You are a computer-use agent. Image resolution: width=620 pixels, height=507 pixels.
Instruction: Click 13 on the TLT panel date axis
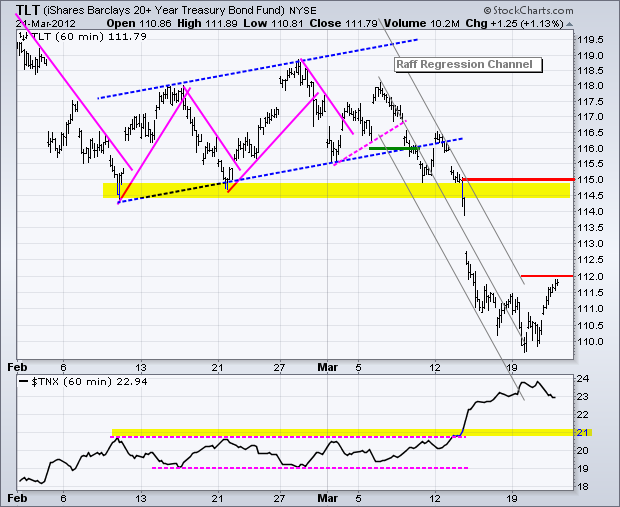click(141, 367)
